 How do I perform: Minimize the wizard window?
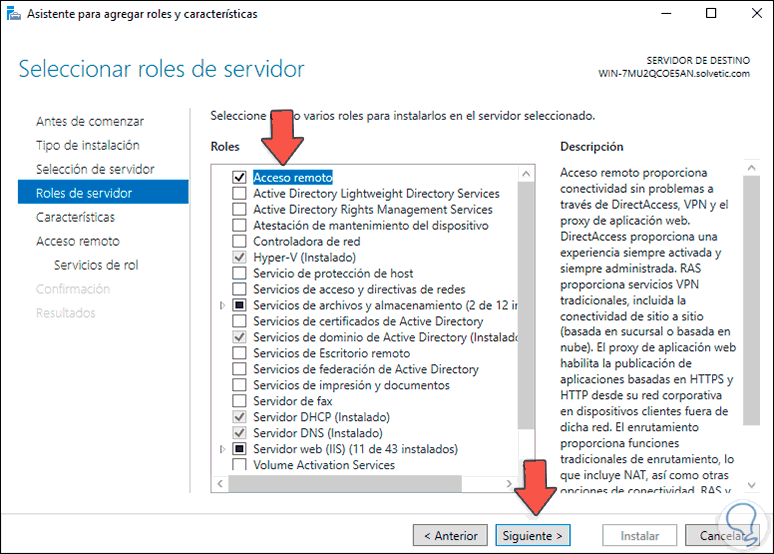click(x=666, y=13)
